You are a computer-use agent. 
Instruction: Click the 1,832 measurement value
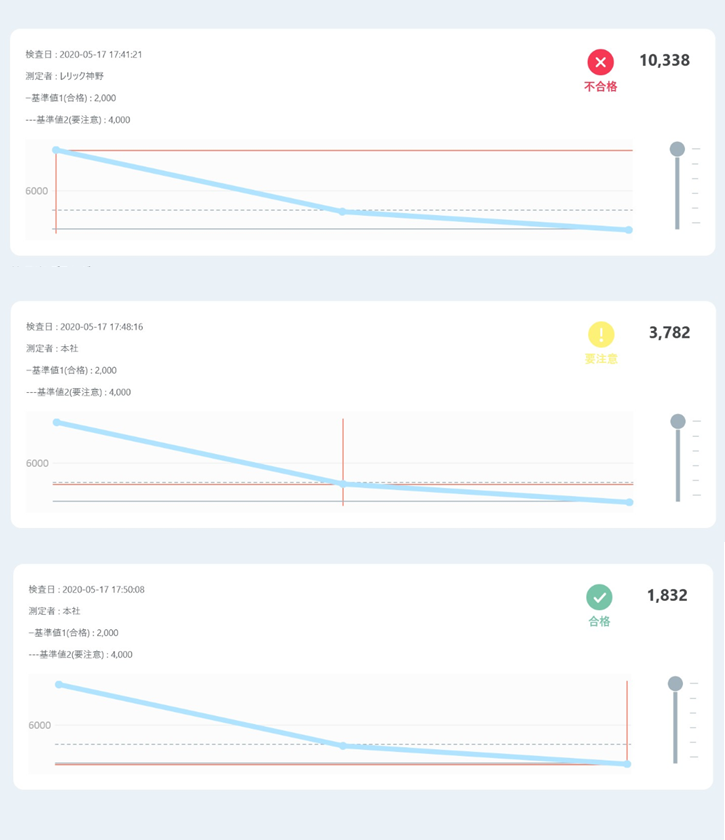pos(667,595)
